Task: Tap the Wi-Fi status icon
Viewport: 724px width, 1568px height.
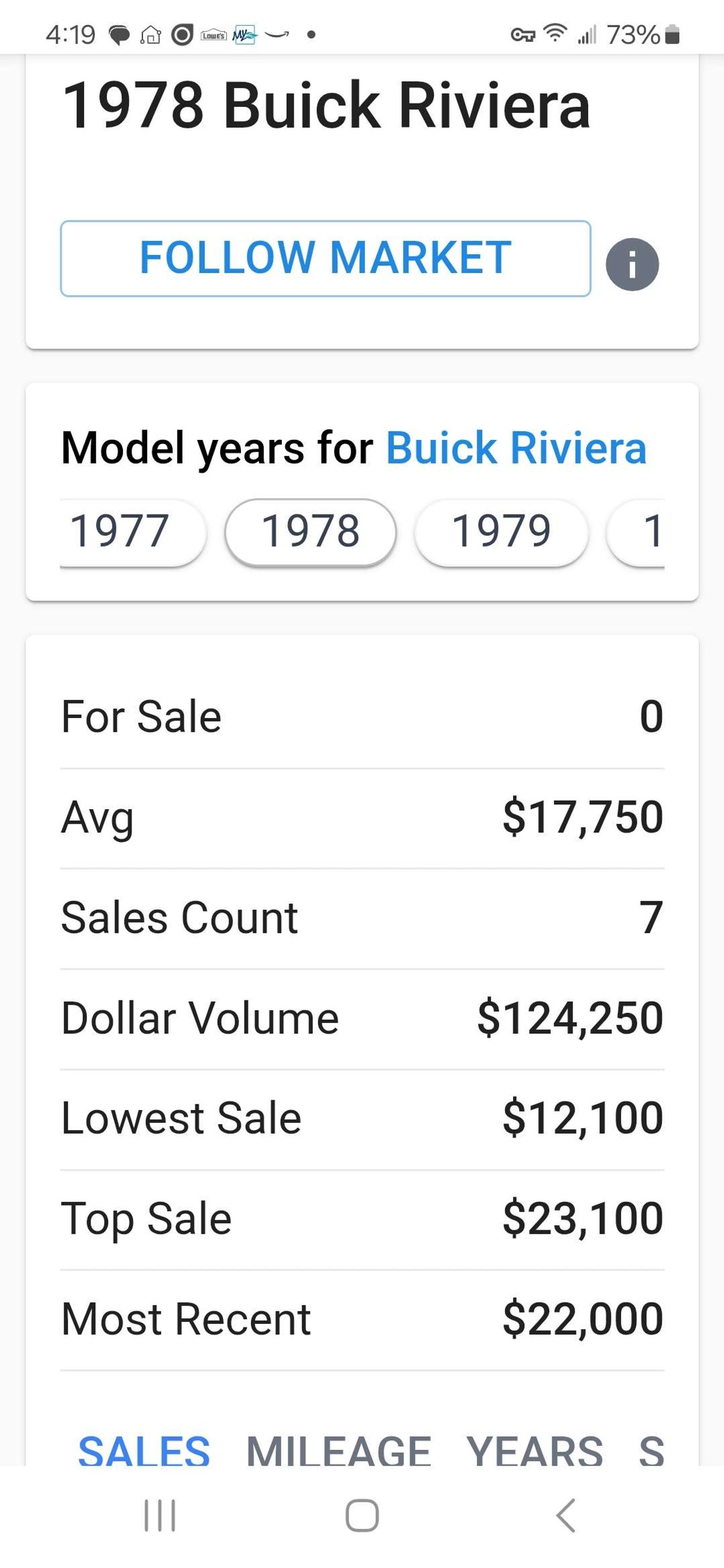Action: coord(555,33)
